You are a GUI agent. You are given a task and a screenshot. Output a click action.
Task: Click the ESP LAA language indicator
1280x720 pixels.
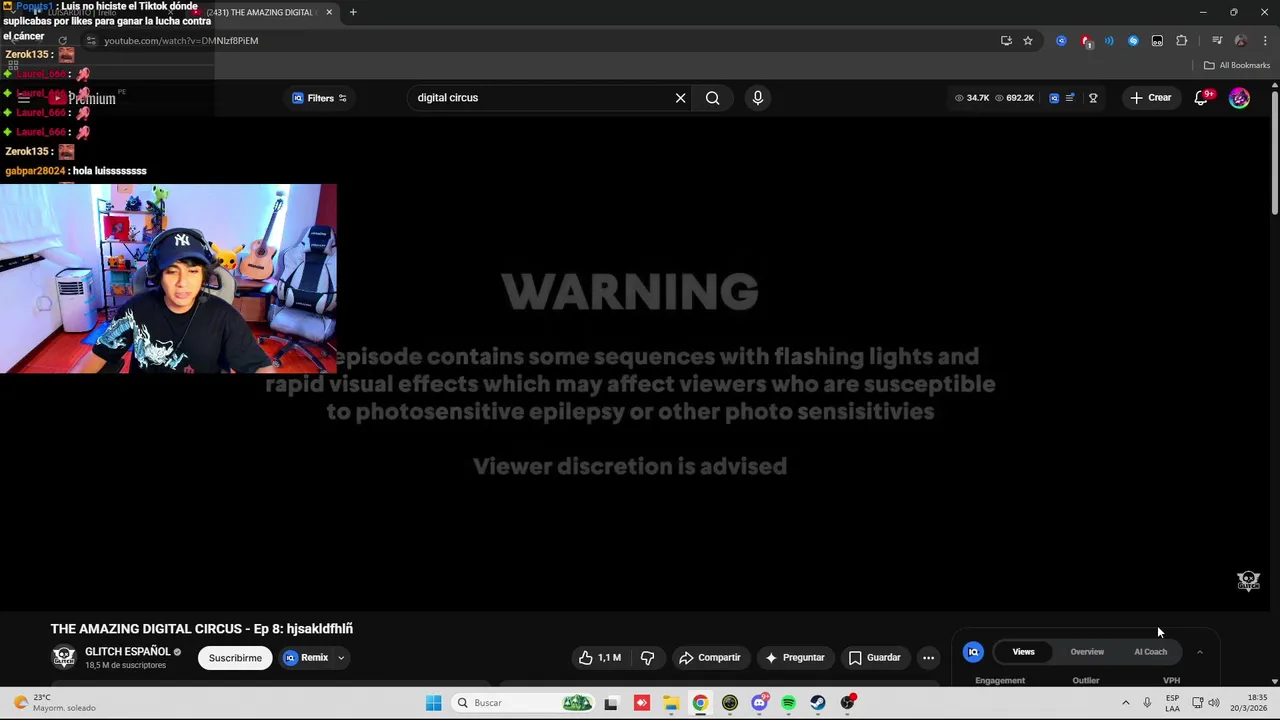coord(1172,702)
